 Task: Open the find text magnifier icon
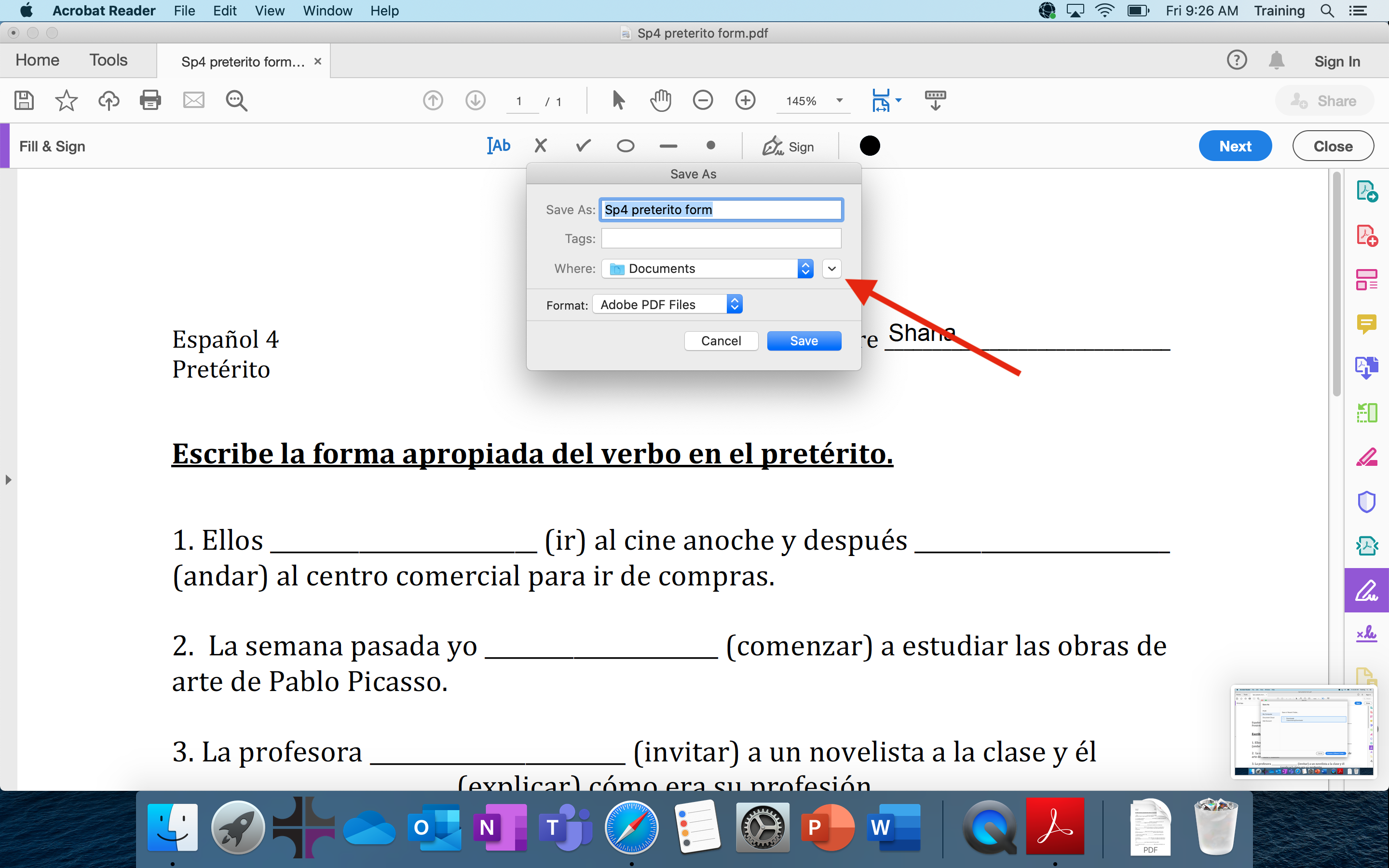tap(236, 100)
